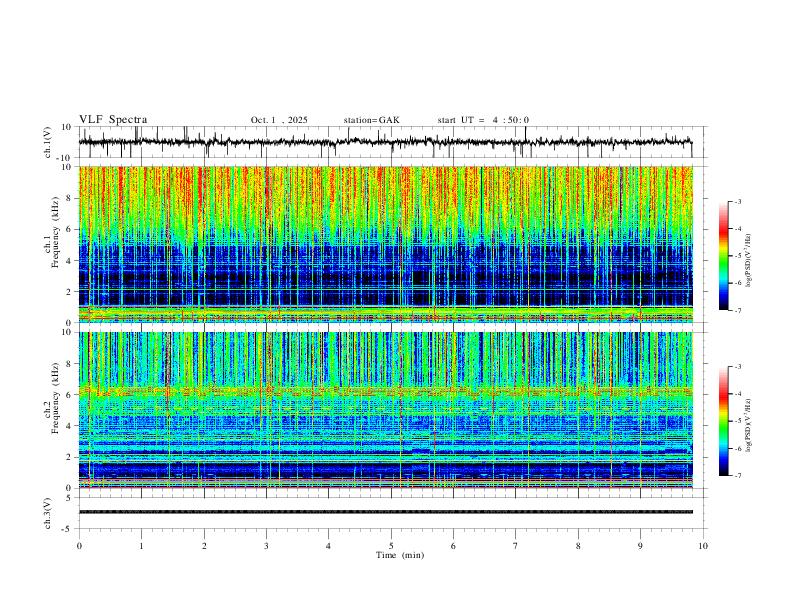
Task: Click time axis tick label "5"
Action: tap(391, 546)
